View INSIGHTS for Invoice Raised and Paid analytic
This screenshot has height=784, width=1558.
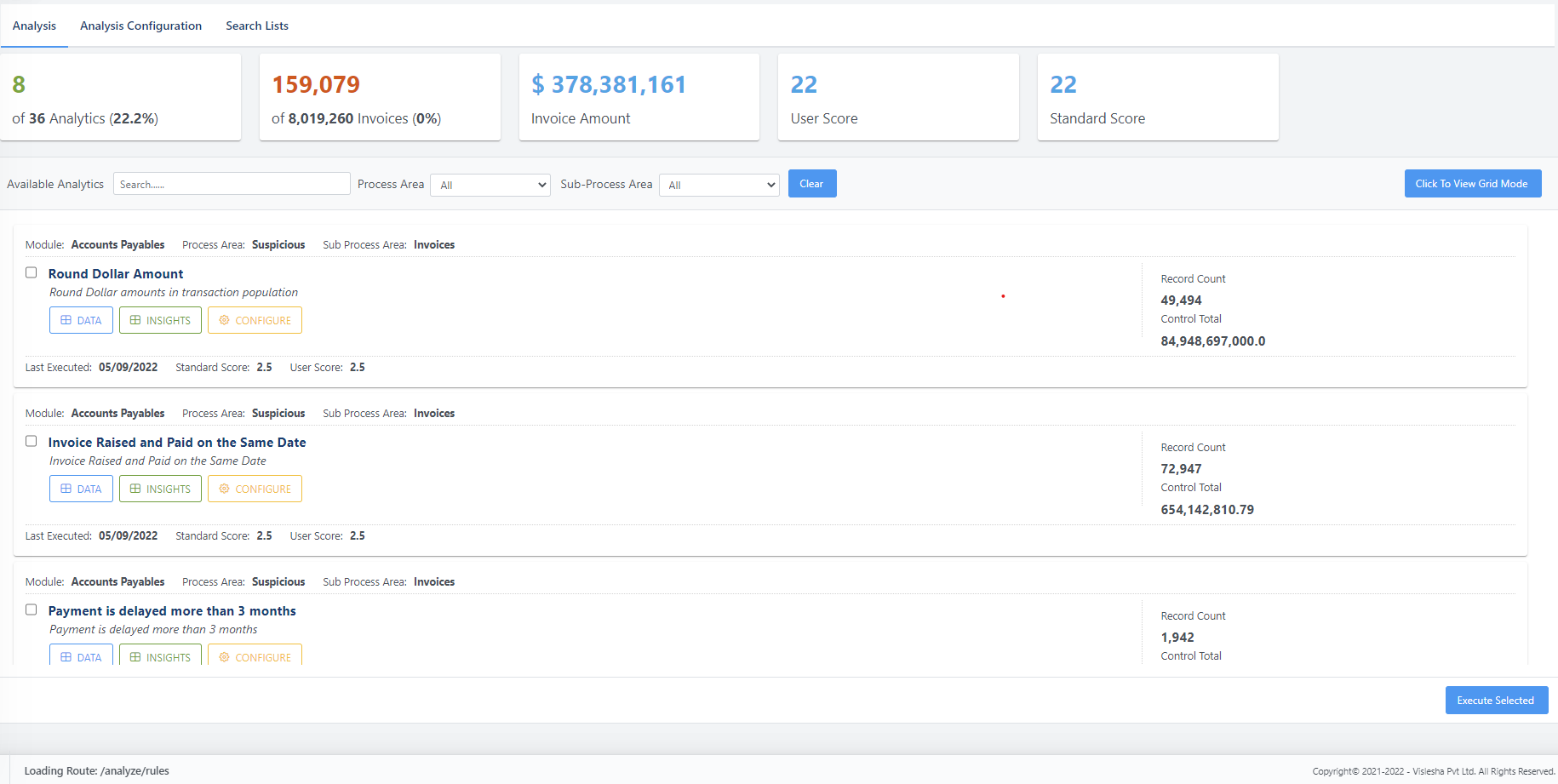160,489
